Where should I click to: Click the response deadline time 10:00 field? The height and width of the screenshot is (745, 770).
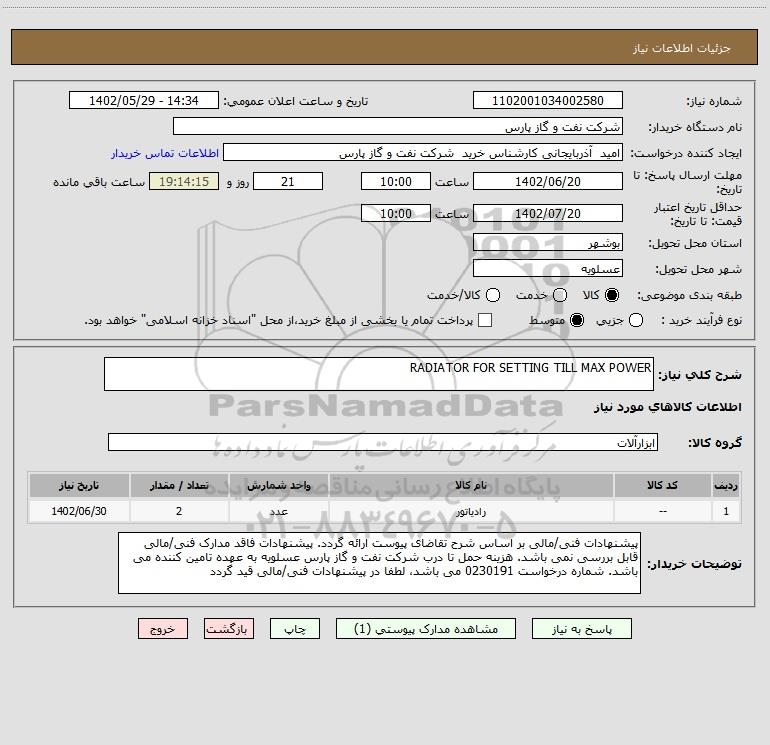click(396, 181)
